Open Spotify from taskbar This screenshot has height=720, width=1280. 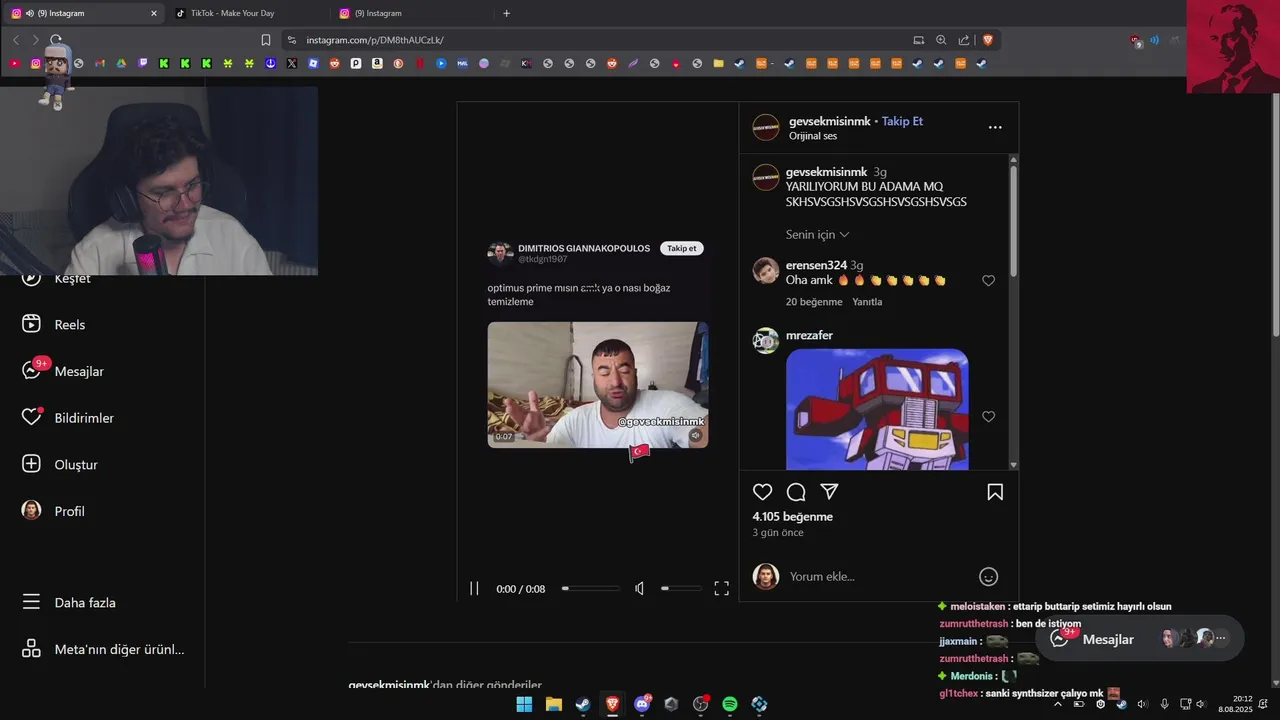[730, 704]
